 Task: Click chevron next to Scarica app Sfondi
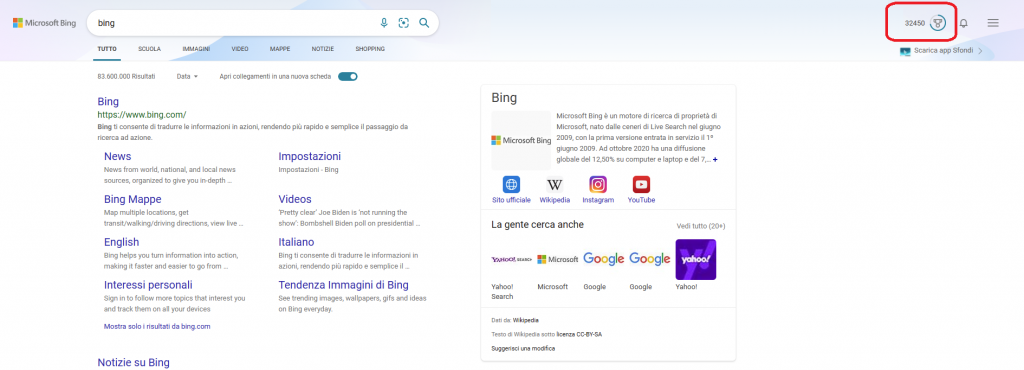[x=980, y=51]
